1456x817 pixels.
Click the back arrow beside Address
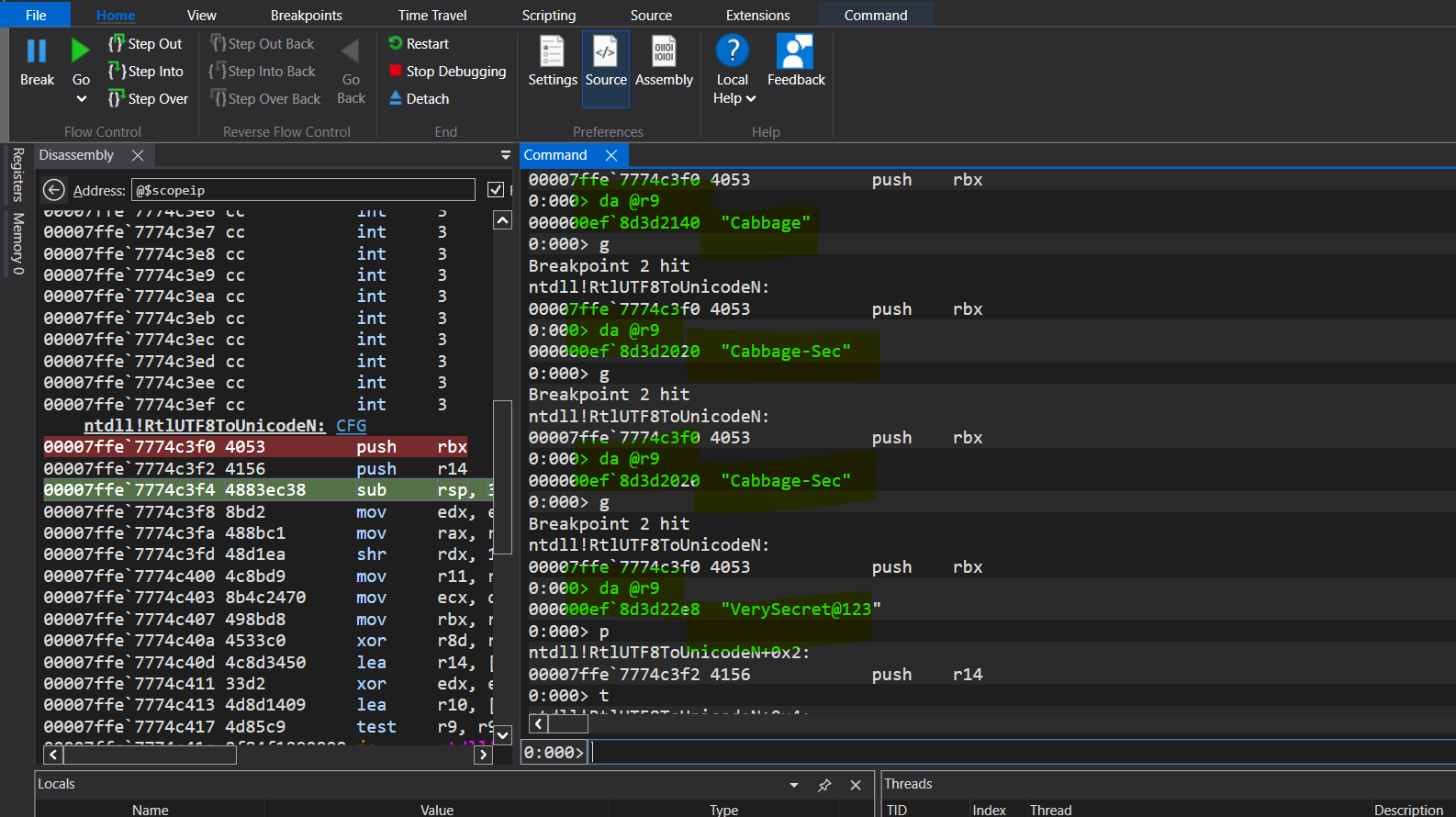click(54, 190)
